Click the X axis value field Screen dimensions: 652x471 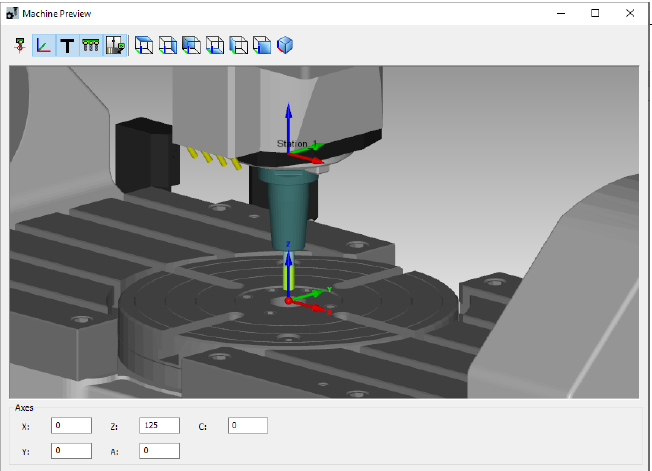click(x=71, y=426)
